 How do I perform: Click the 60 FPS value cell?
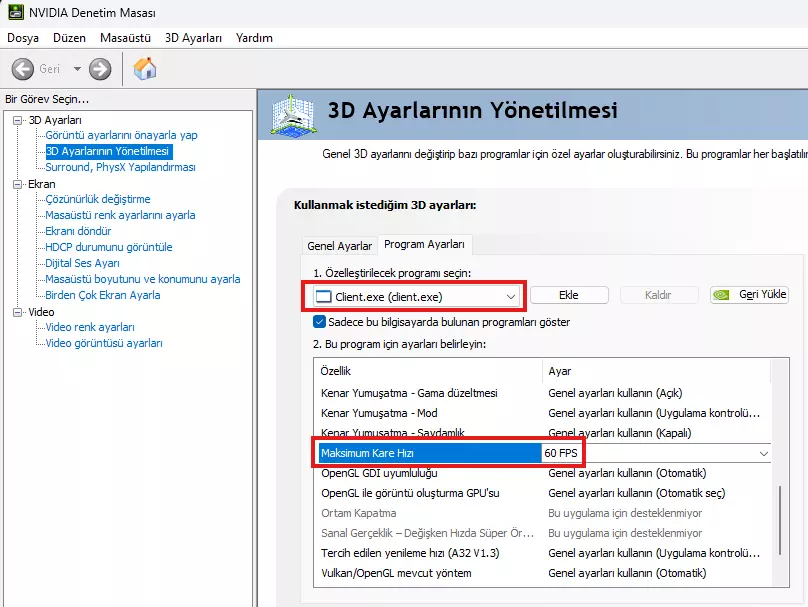tap(561, 453)
